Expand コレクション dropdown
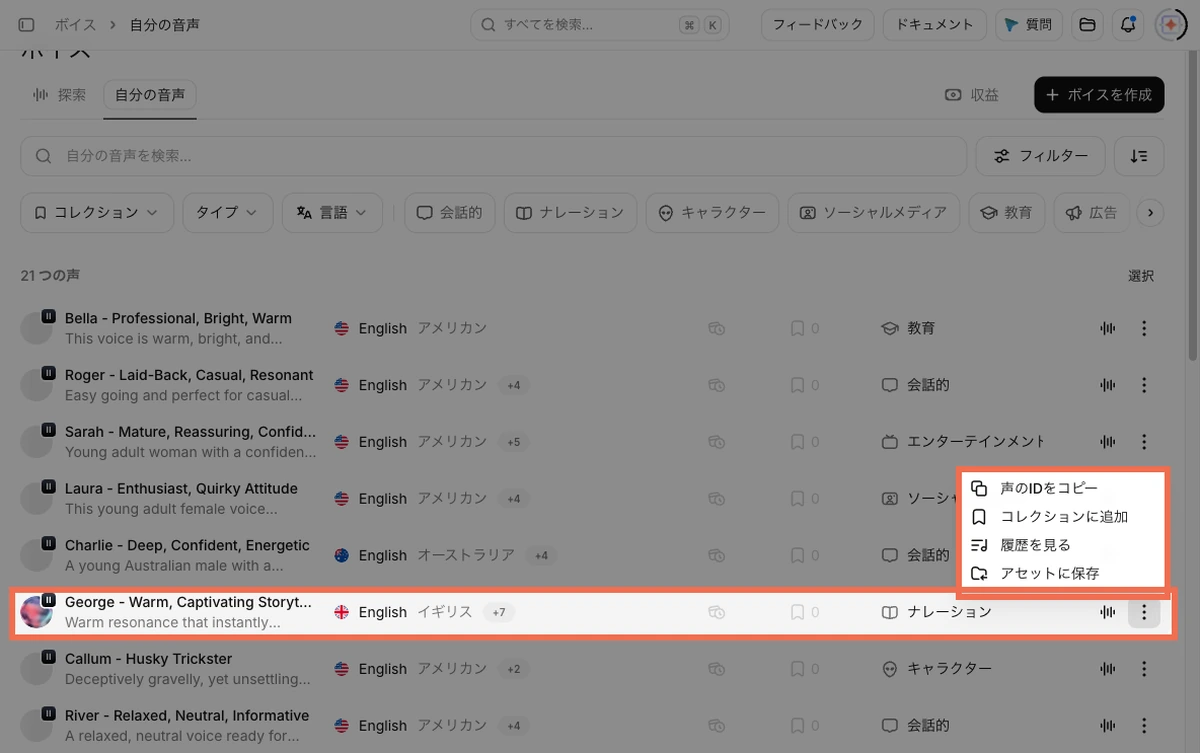The height and width of the screenshot is (753, 1200). (97, 213)
